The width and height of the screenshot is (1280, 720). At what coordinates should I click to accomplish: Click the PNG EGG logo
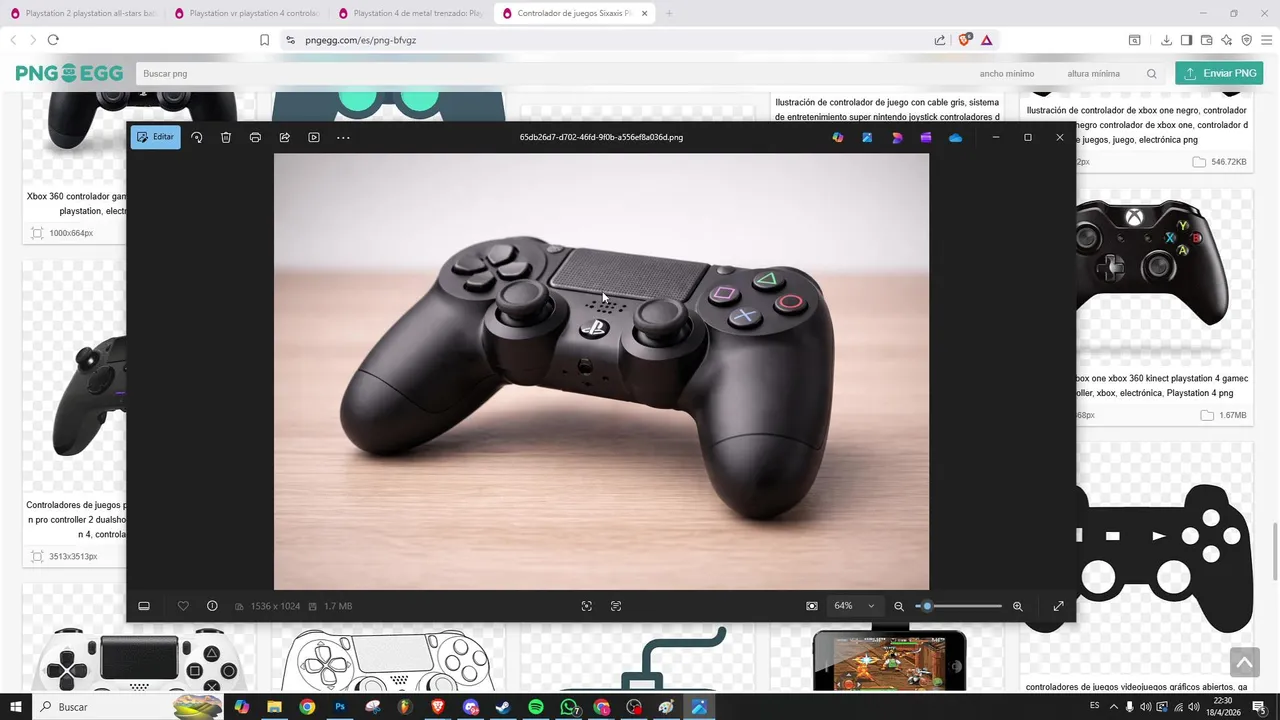69,73
